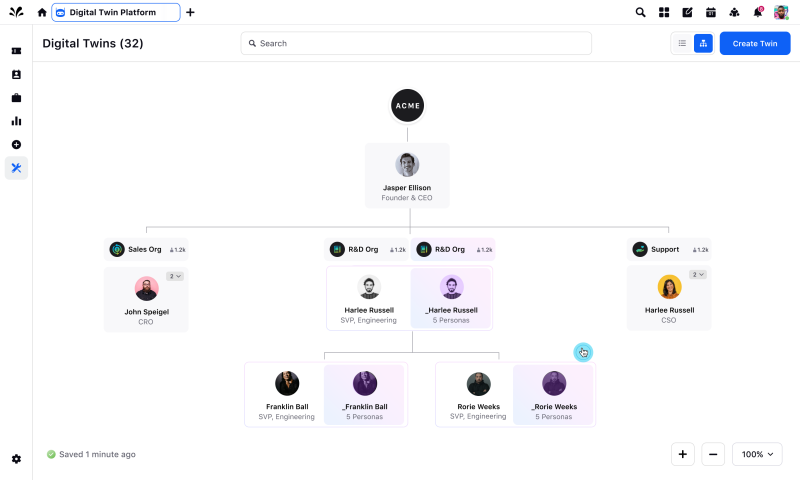Open the bar chart analytics icon in sidebar
The width and height of the screenshot is (800, 480).
16,121
